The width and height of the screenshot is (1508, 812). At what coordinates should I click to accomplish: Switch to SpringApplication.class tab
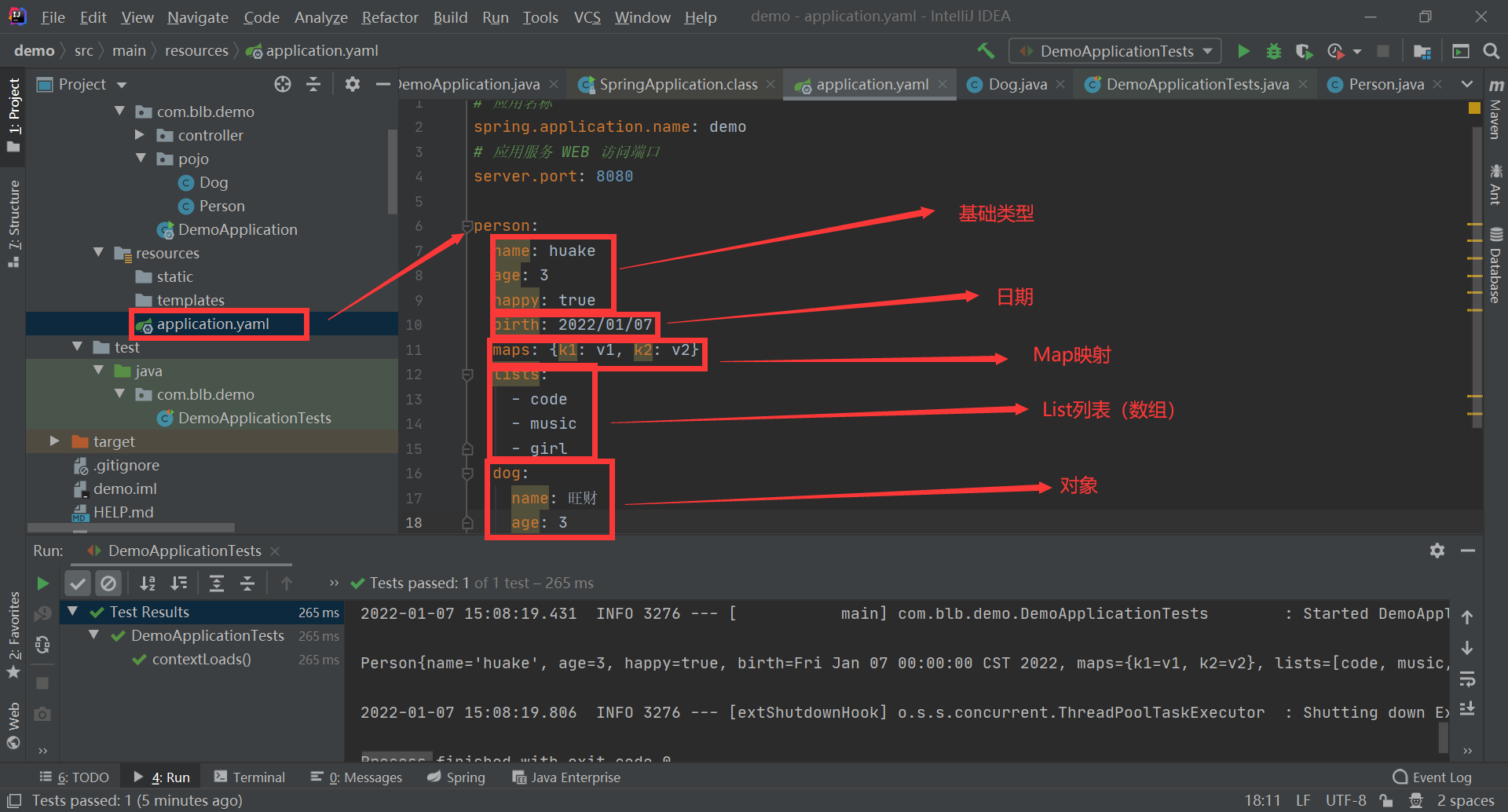click(x=678, y=84)
